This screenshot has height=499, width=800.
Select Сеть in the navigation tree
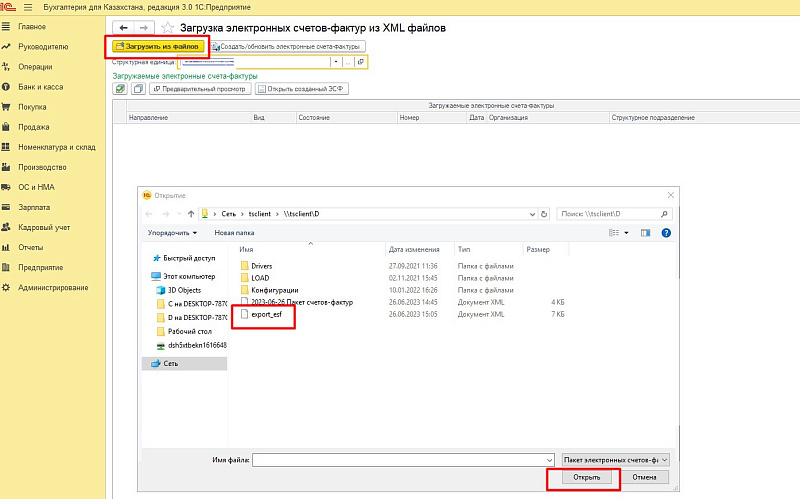point(172,363)
